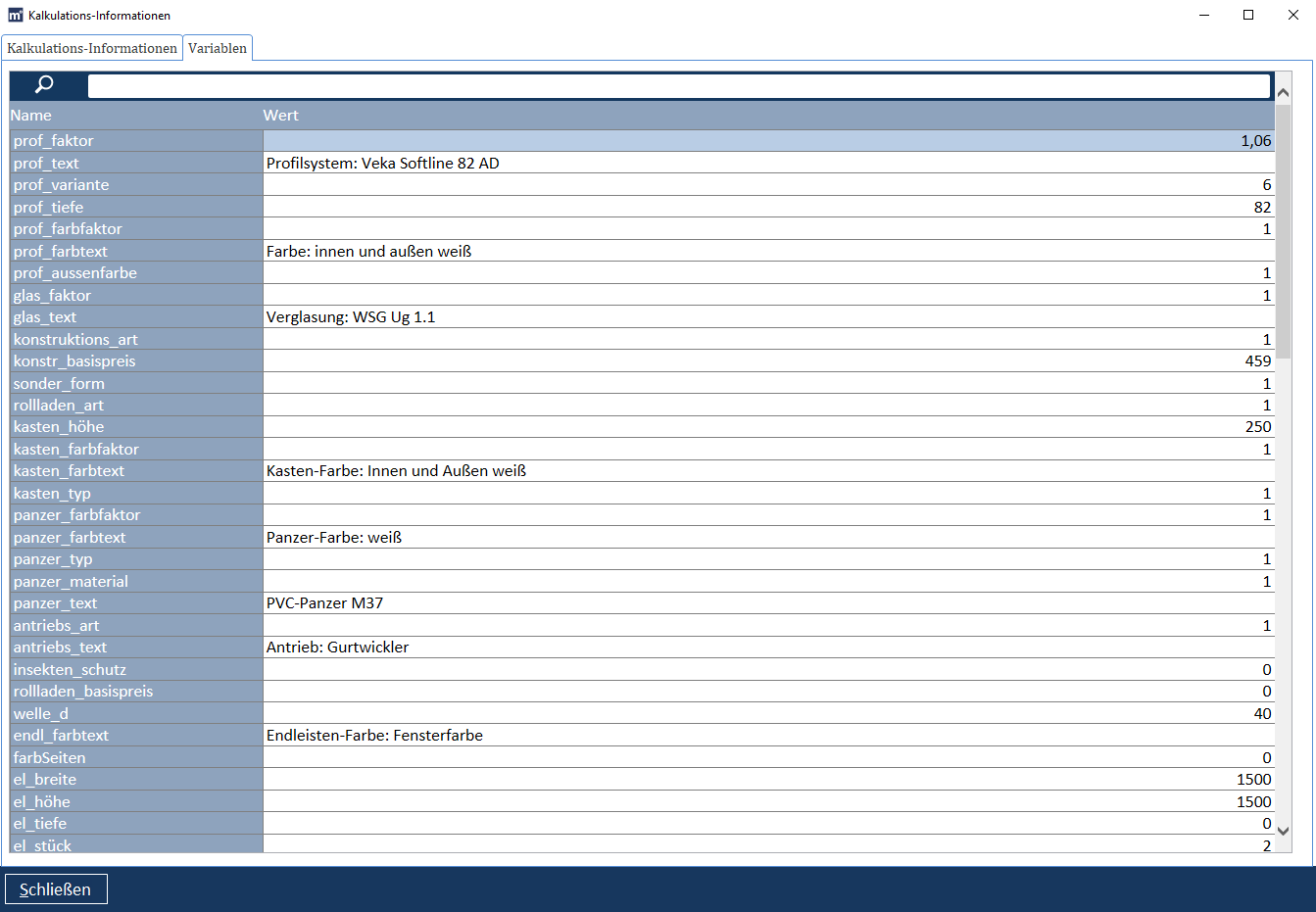Switch to the Kalkulations-Informationen tab
Screen dimensions: 1316x912
(x=92, y=48)
